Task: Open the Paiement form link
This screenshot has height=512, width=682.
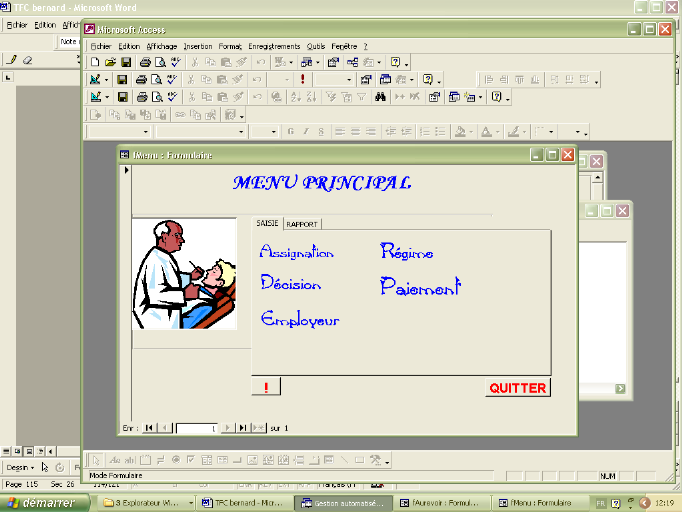Action: click(420, 287)
